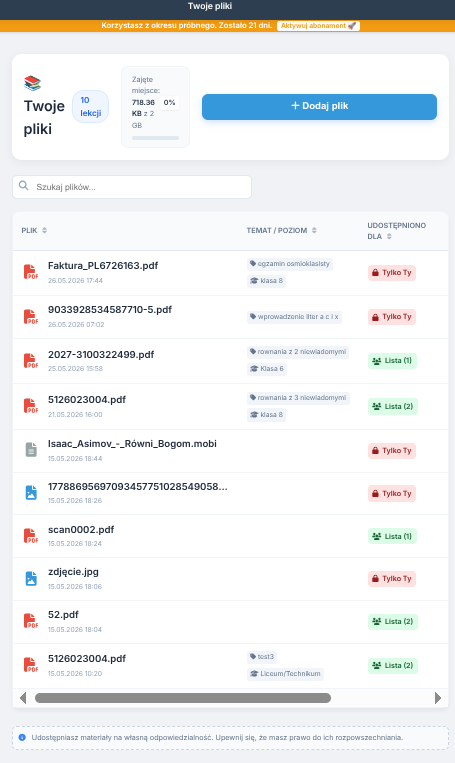Click Lista (2) badge for 5126023004.pdf from 15.05.2026
Viewport: 455px width, 763px height.
393,665
